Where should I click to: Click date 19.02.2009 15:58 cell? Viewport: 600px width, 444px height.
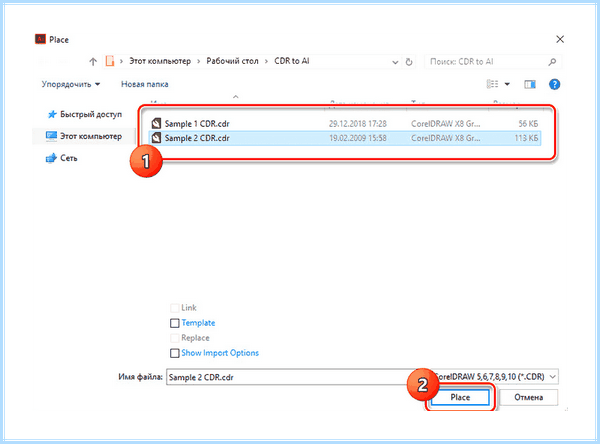(x=358, y=138)
